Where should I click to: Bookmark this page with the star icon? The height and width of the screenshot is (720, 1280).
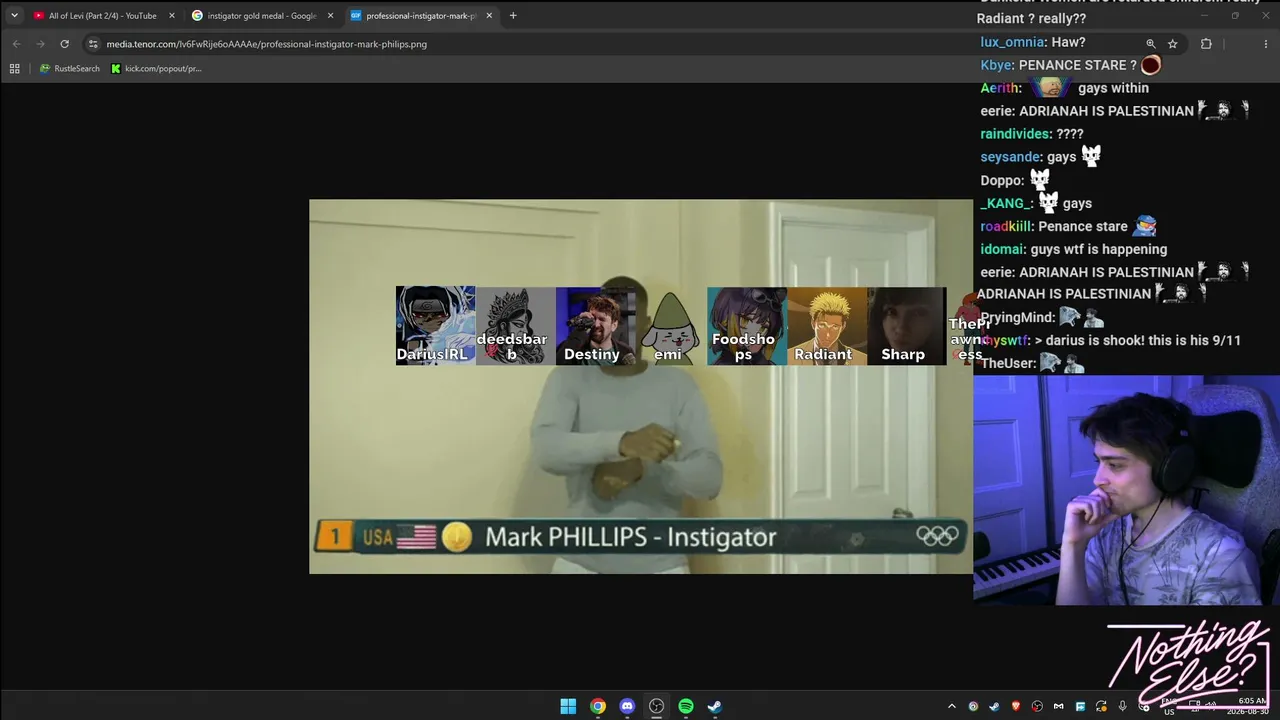pyautogui.click(x=1173, y=44)
